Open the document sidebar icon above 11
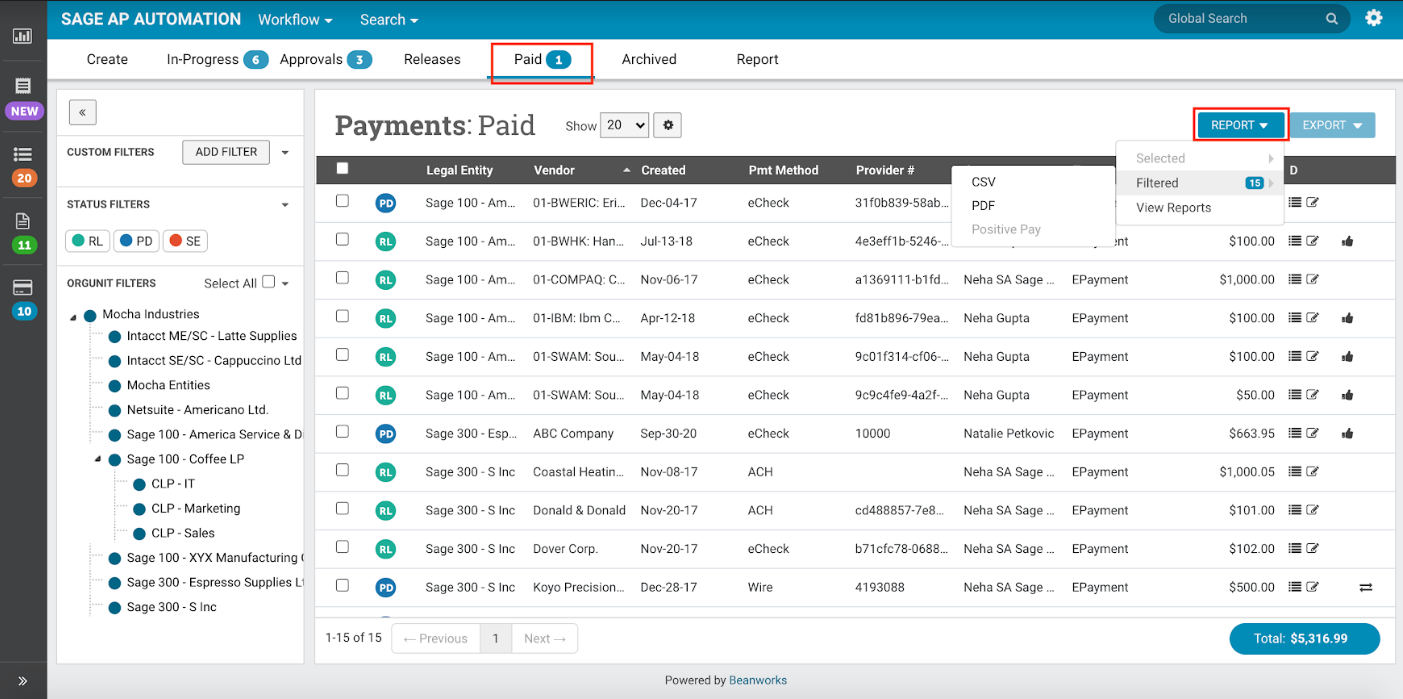This screenshot has width=1403, height=699. pyautogui.click(x=23, y=221)
